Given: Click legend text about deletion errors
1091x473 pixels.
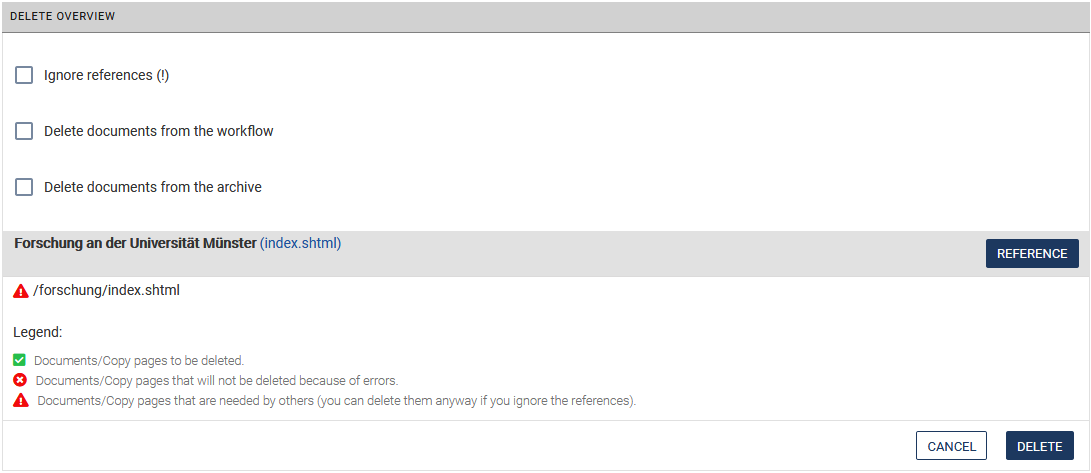Looking at the screenshot, I should click(x=216, y=380).
